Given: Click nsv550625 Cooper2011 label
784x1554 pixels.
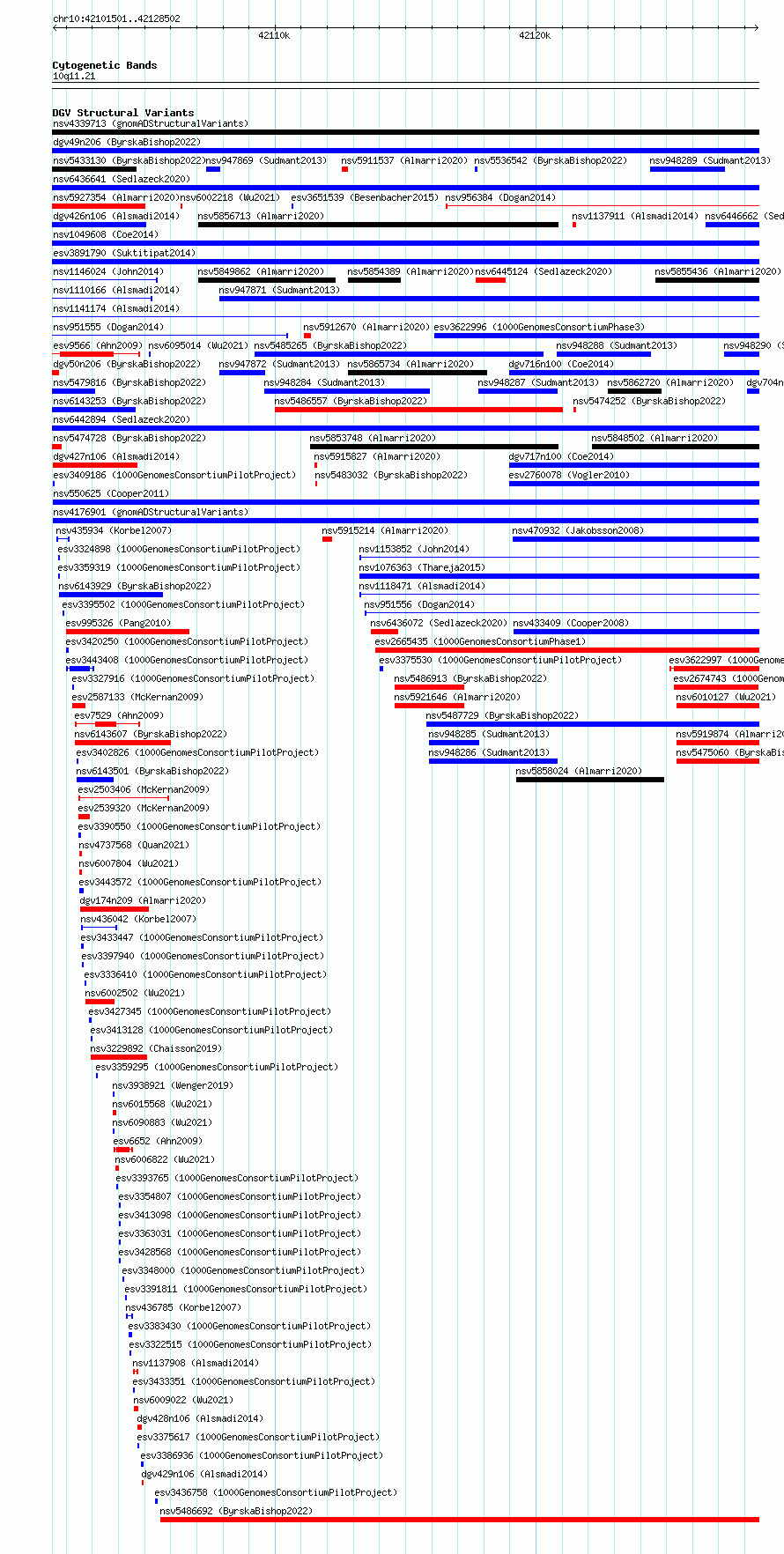Looking at the screenshot, I should pyautogui.click(x=111, y=493).
